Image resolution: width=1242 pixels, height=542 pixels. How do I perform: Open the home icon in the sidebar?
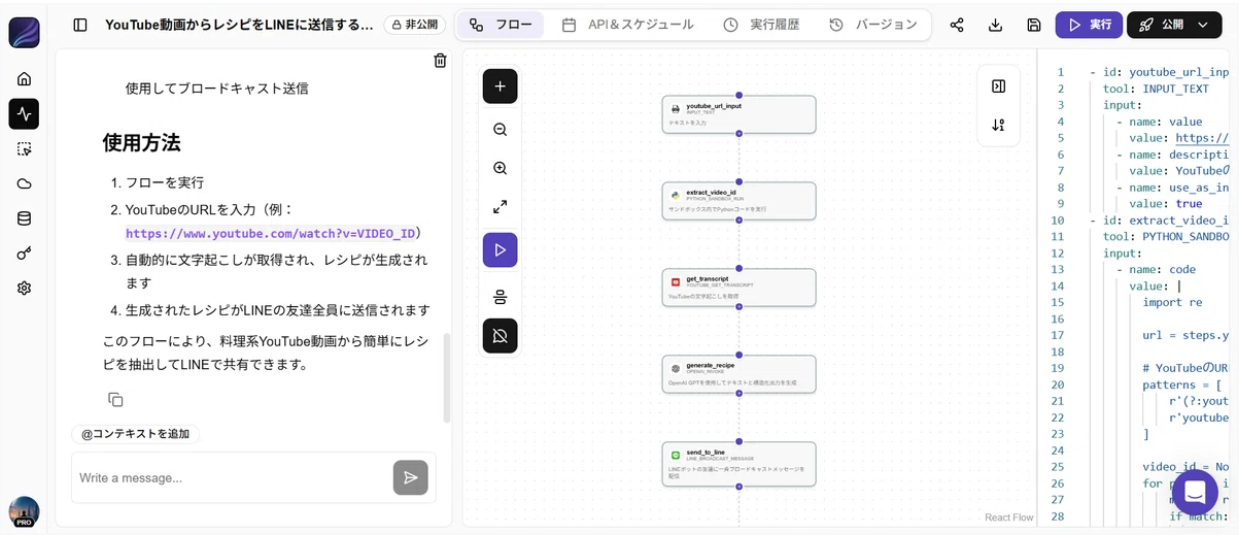pyautogui.click(x=24, y=79)
